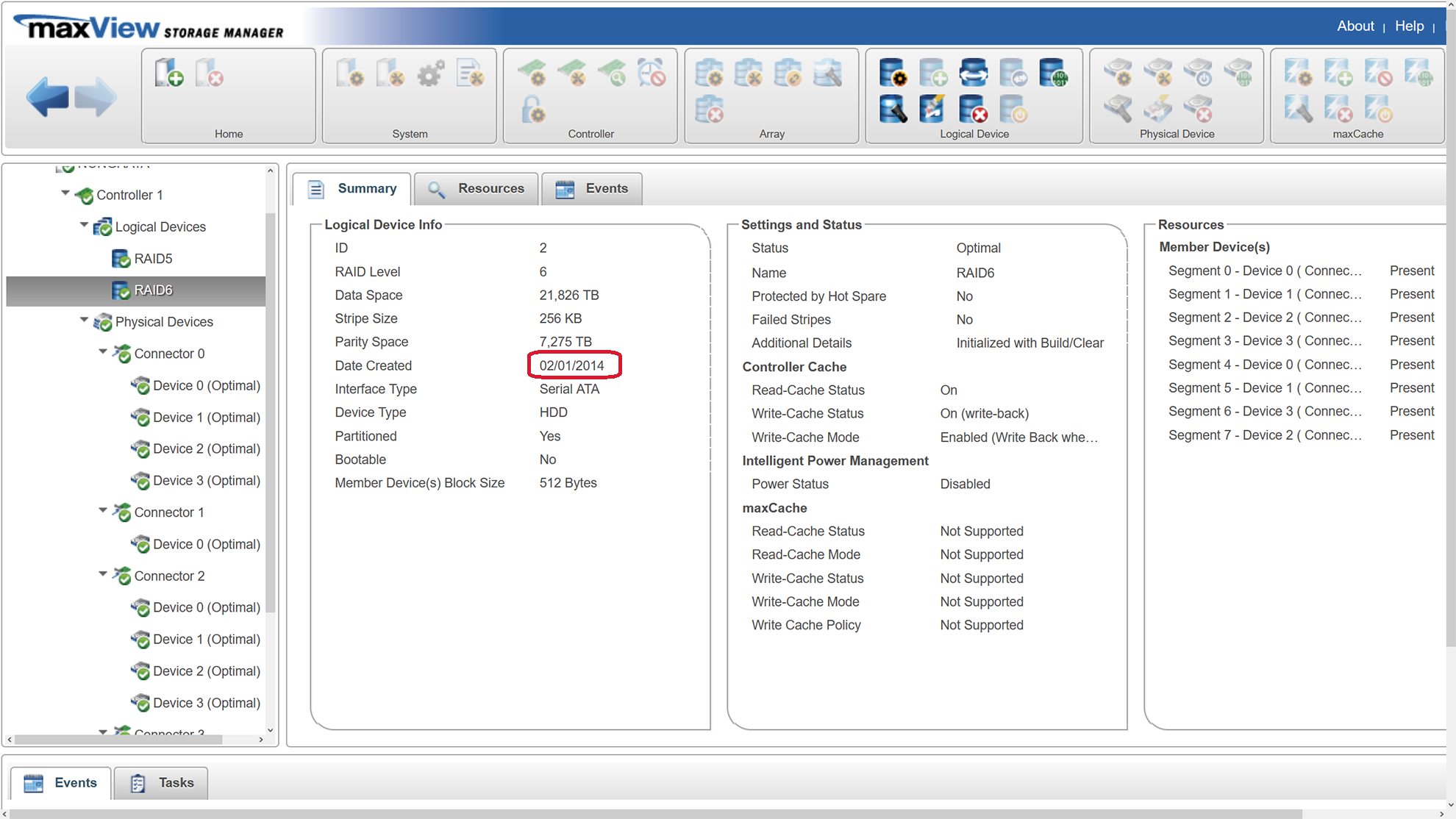This screenshot has width=1456, height=819.
Task: Collapse the Connector 0 node
Action: [x=103, y=352]
